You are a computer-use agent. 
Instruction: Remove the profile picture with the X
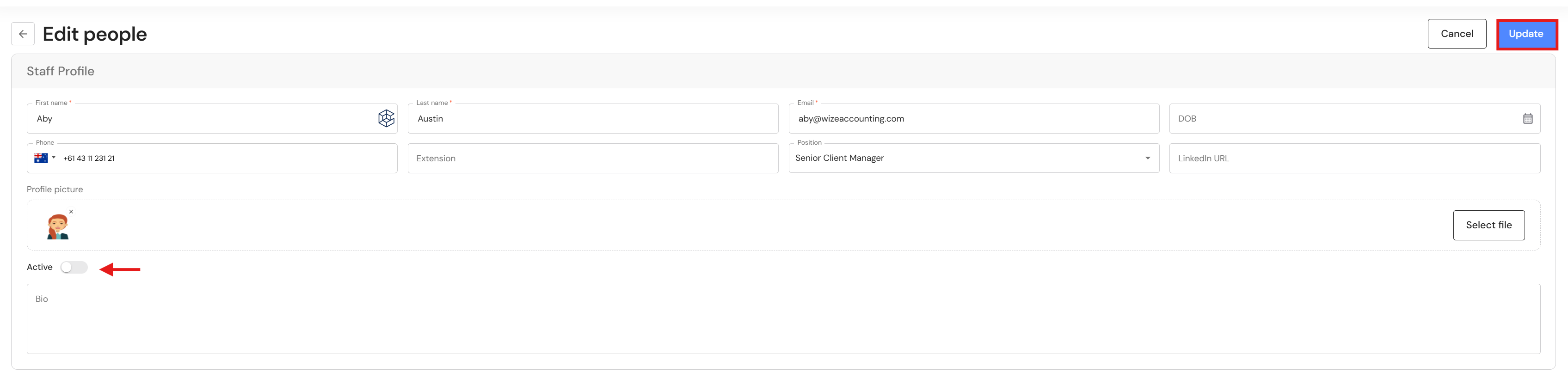click(71, 212)
